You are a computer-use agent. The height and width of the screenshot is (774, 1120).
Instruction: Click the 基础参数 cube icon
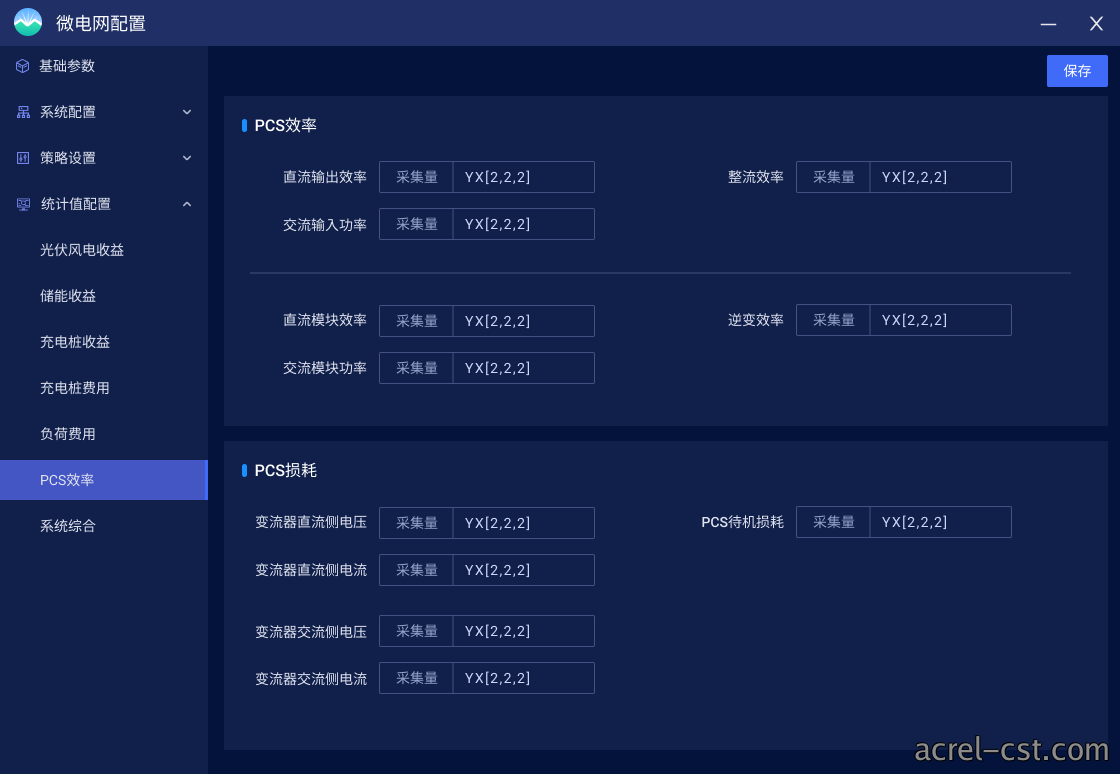[x=23, y=66]
